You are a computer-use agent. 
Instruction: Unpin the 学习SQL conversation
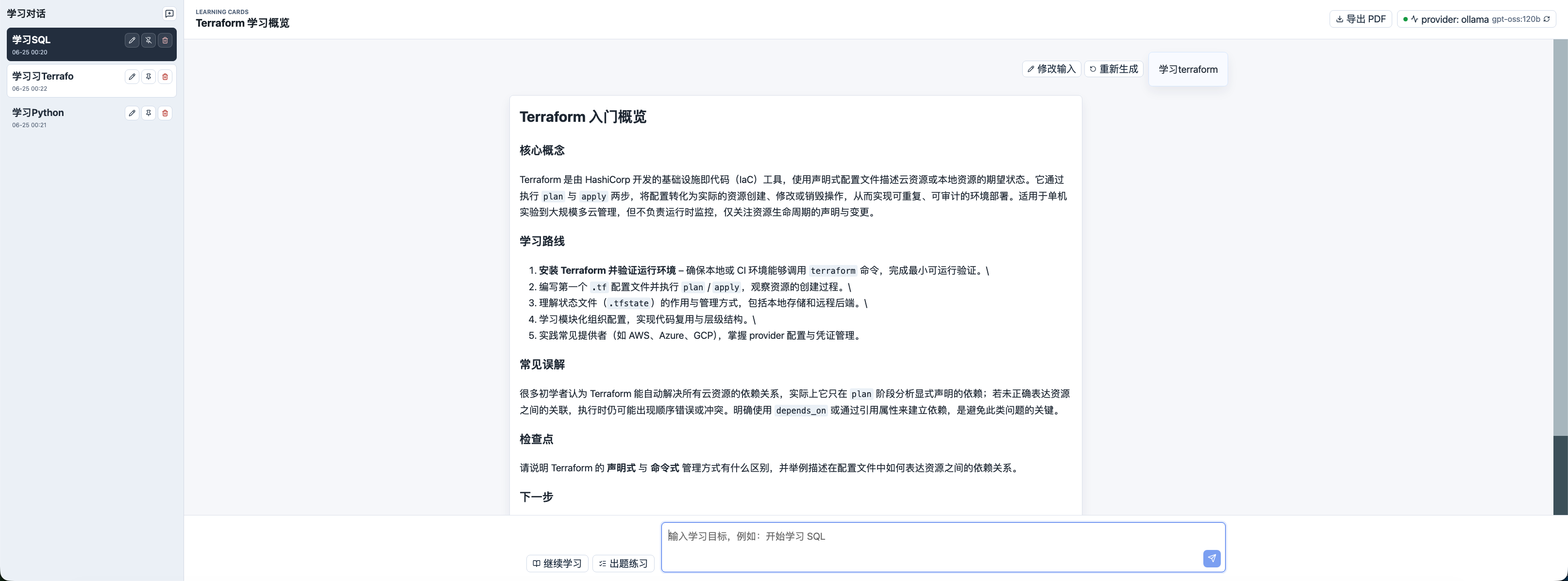tap(149, 40)
